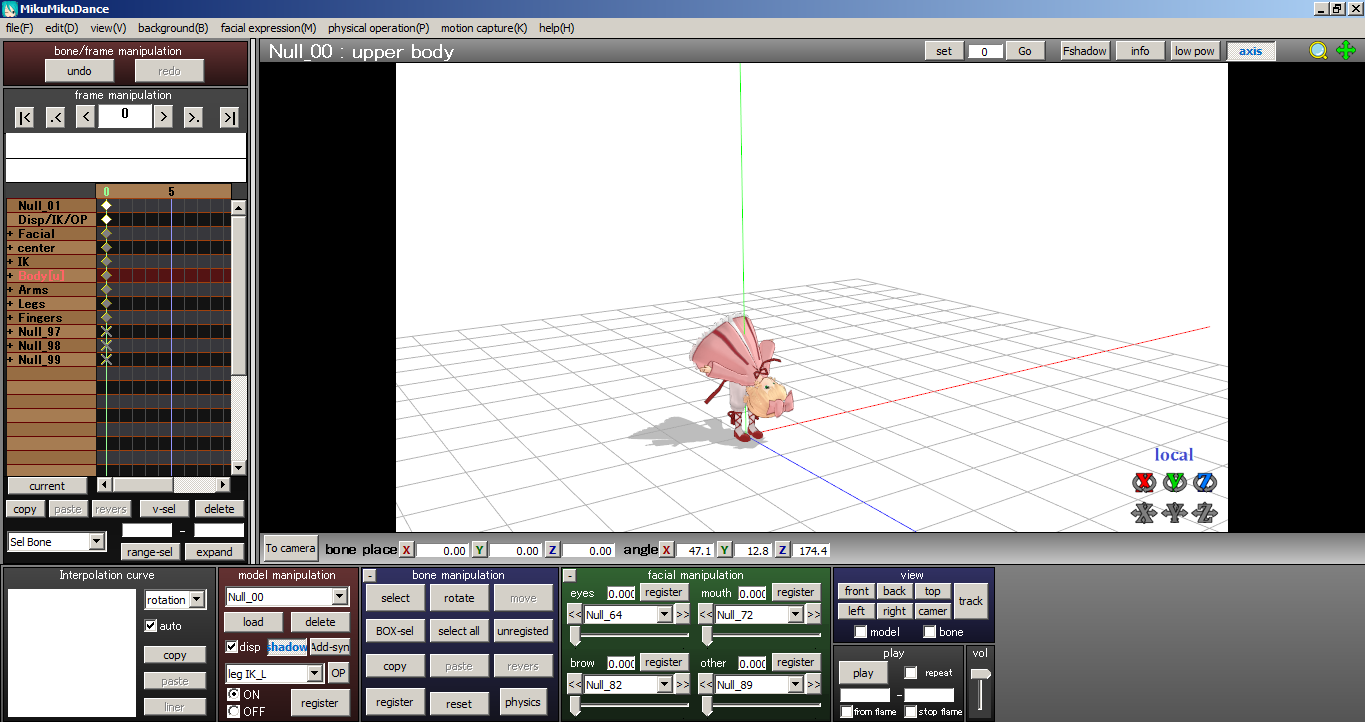Select next brow morph with '>>' arrow
1365x722 pixels.
(x=683, y=685)
